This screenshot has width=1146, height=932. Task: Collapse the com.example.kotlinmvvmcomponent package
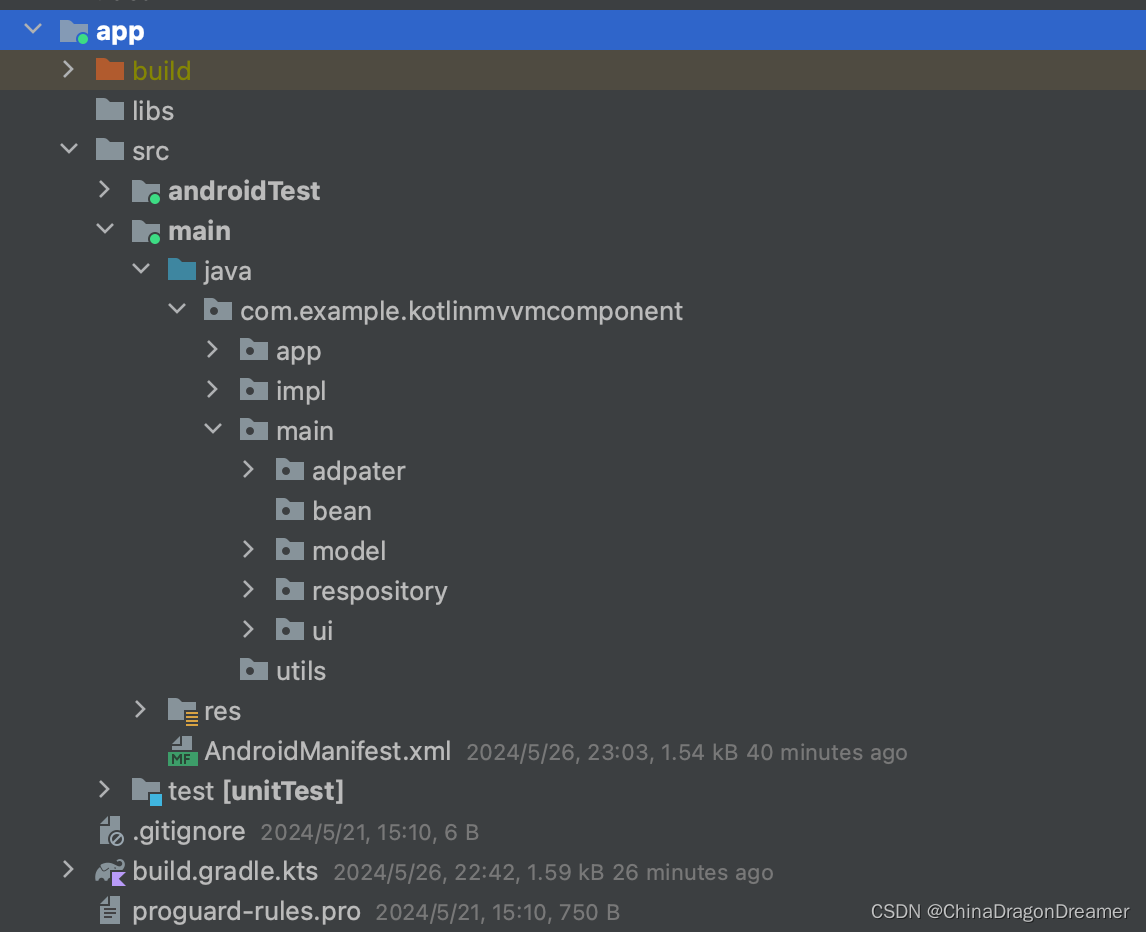coord(176,310)
